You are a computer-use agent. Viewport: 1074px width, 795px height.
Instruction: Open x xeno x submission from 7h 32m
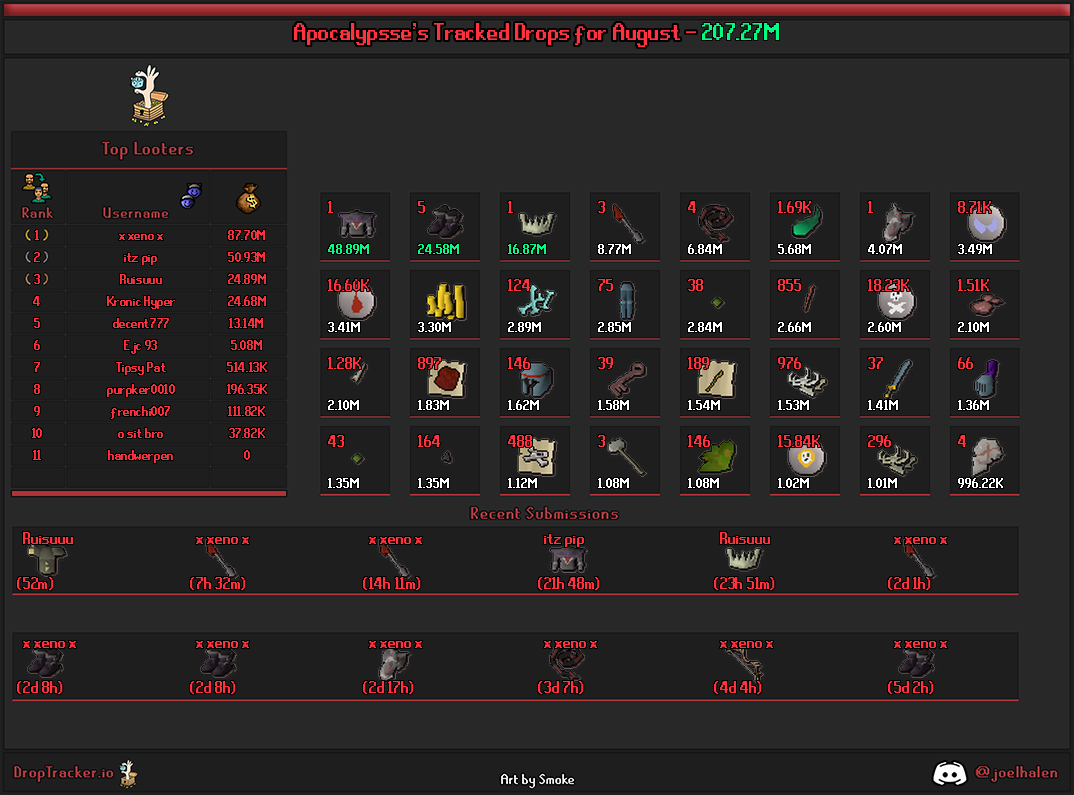pos(221,561)
